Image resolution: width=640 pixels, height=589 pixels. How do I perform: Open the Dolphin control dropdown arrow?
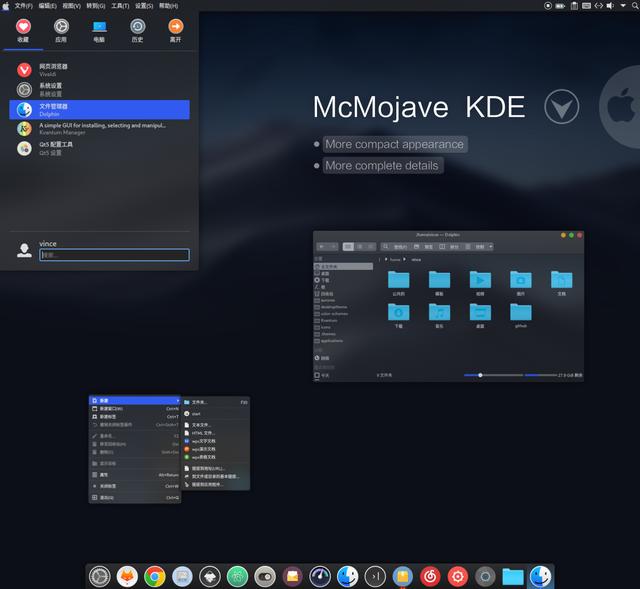(x=491, y=247)
